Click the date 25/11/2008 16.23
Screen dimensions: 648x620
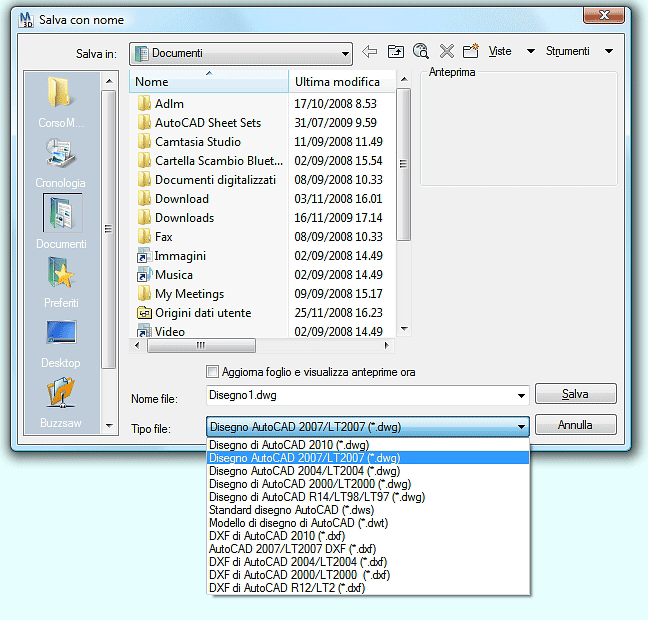coord(338,312)
